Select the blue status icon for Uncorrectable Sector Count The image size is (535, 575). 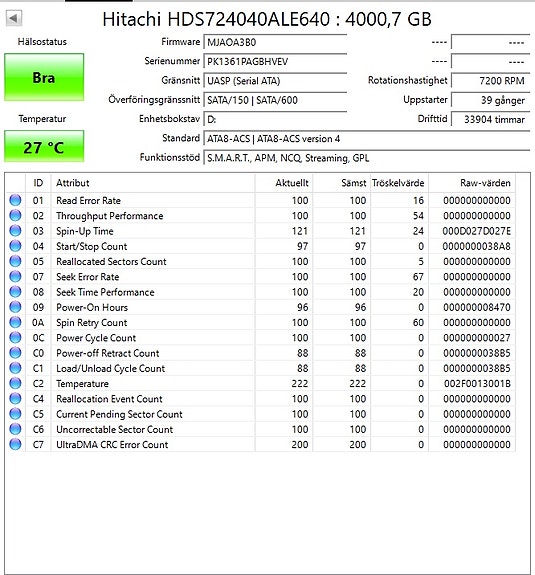15,429
